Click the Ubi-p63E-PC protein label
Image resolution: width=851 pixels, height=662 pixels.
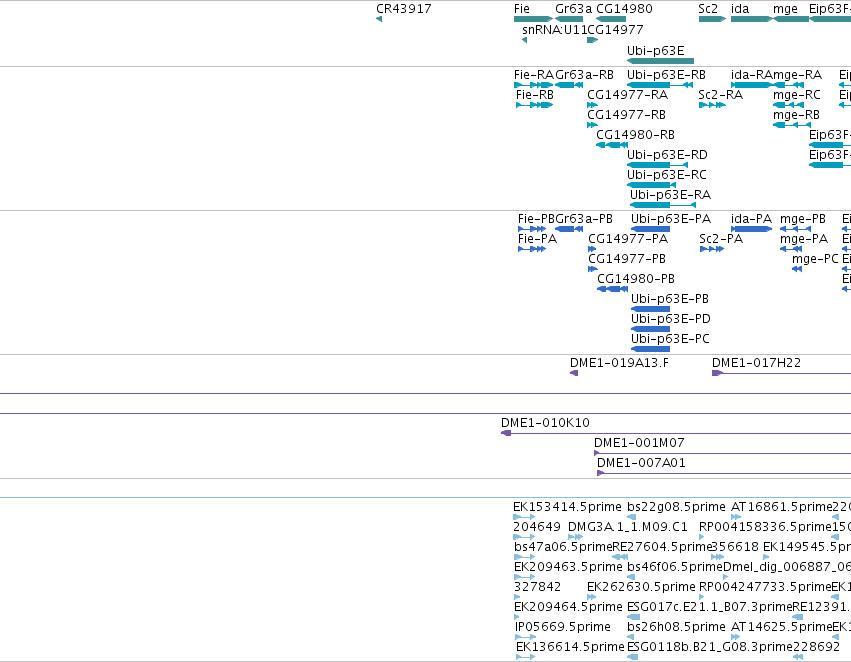670,340
